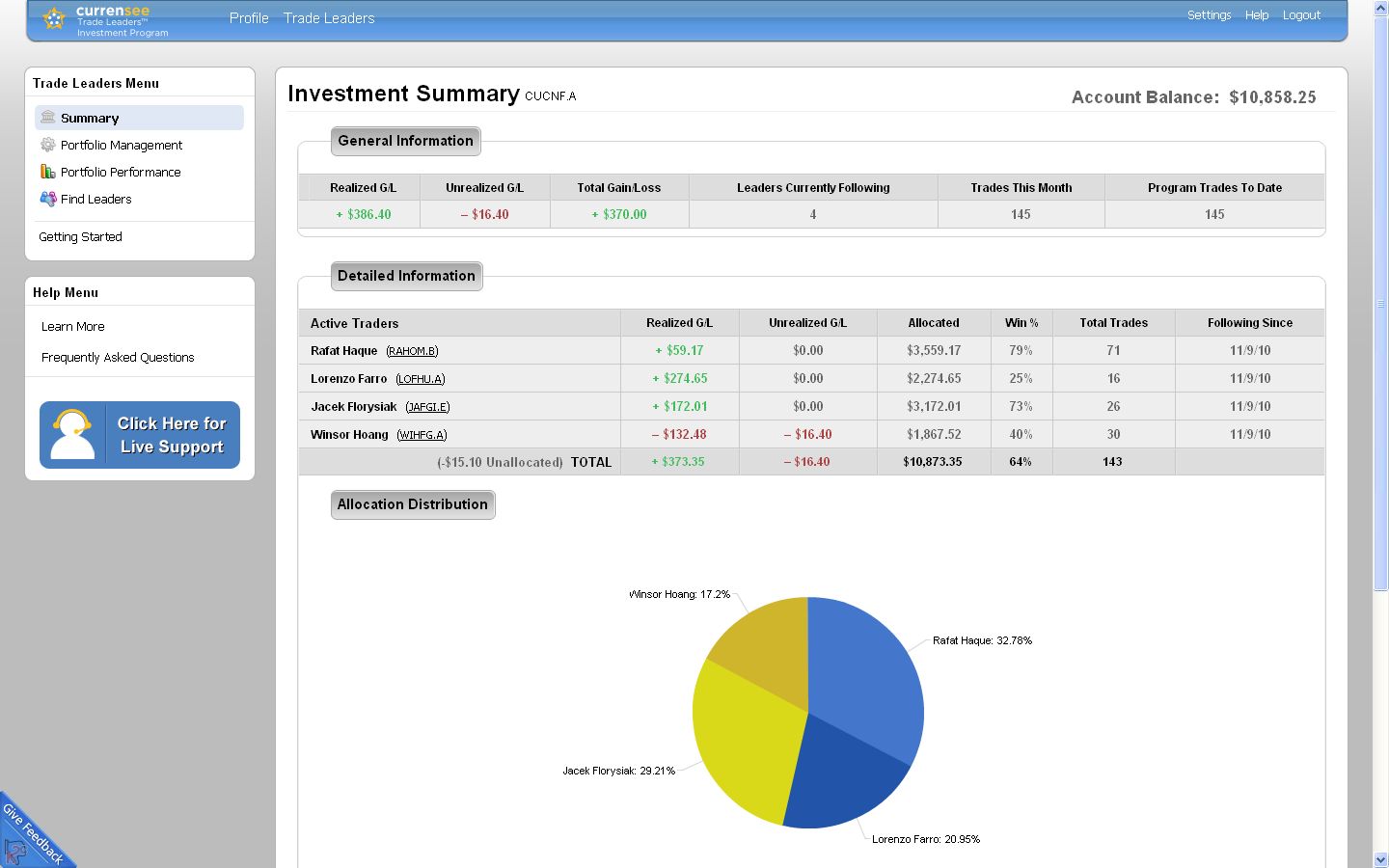Click Learn More in Help Menu
This screenshot has height=868, width=1389.
72,327
